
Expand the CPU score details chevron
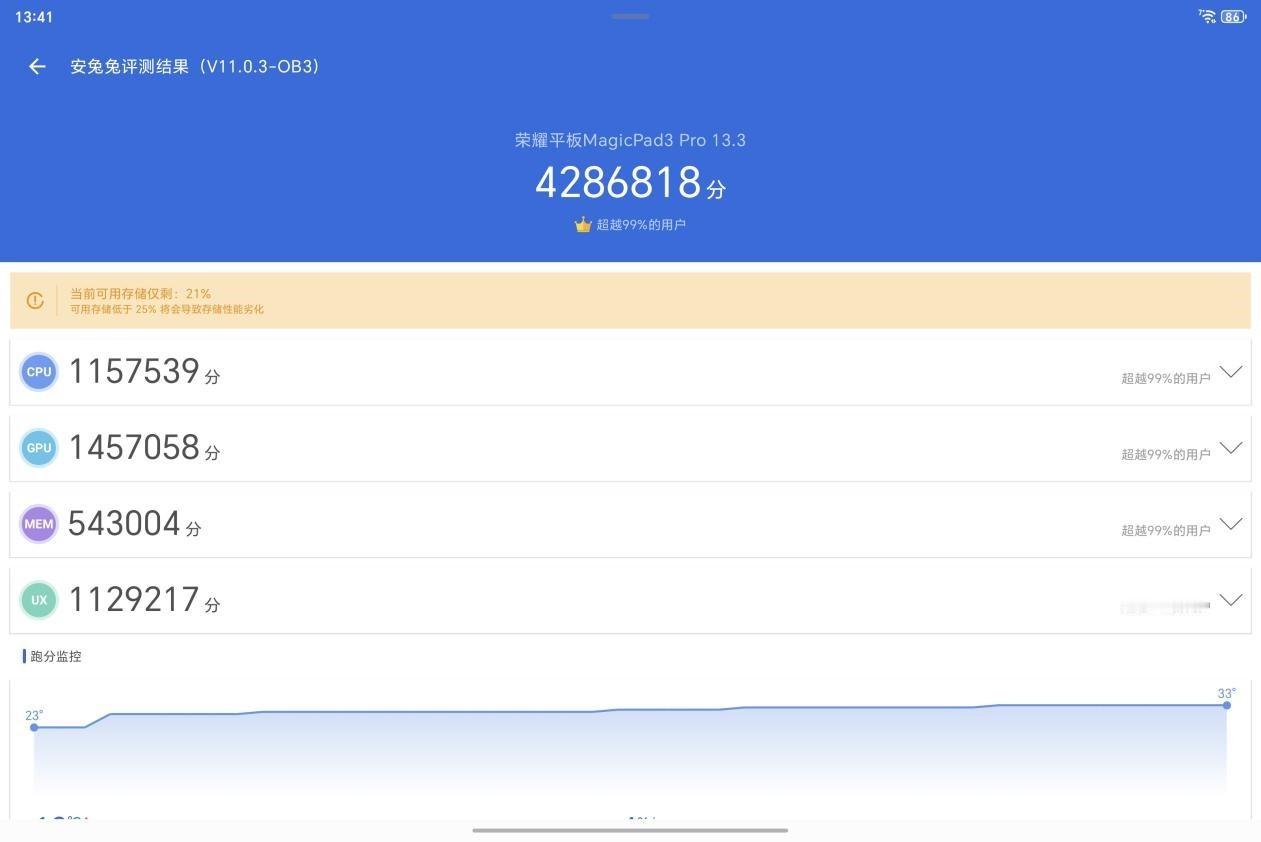tap(1231, 372)
